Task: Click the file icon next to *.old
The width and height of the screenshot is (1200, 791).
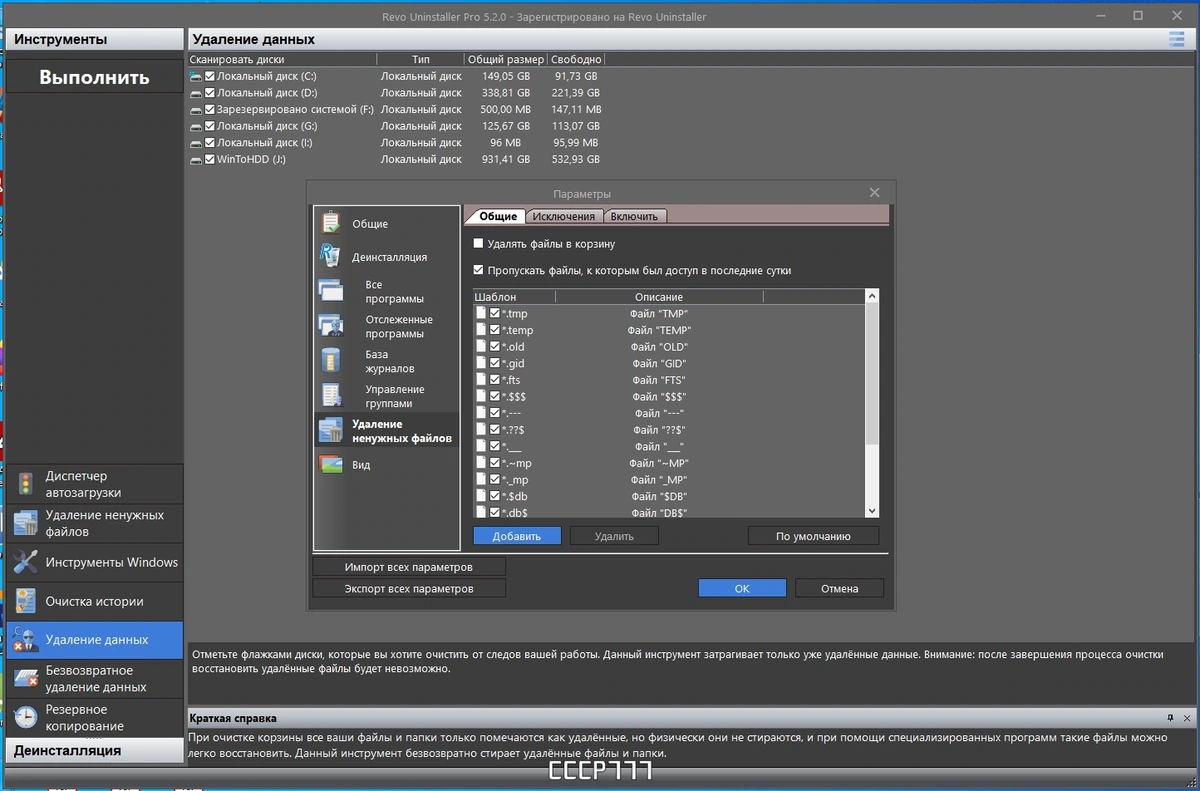Action: [481, 347]
